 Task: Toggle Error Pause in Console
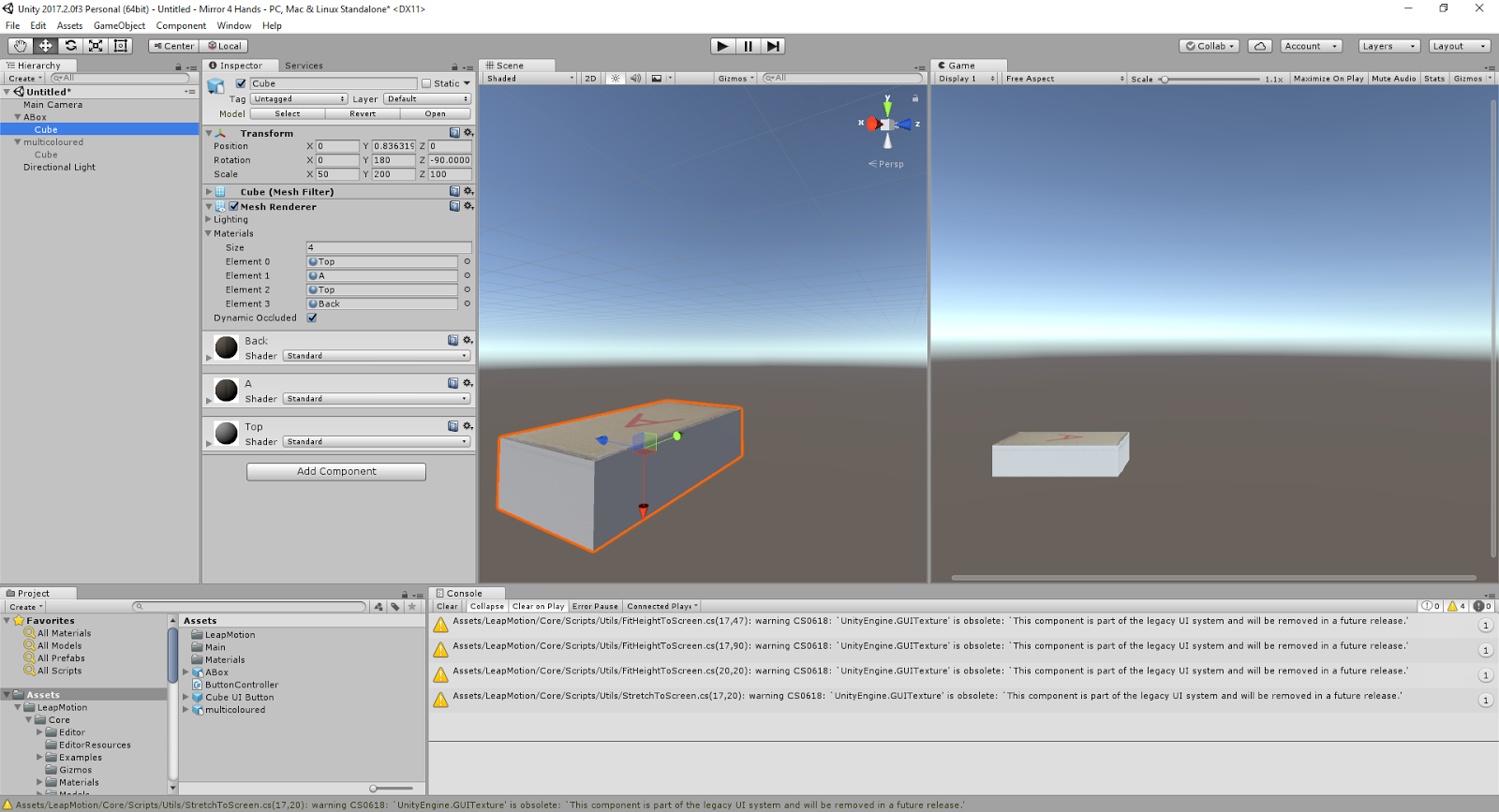point(595,606)
